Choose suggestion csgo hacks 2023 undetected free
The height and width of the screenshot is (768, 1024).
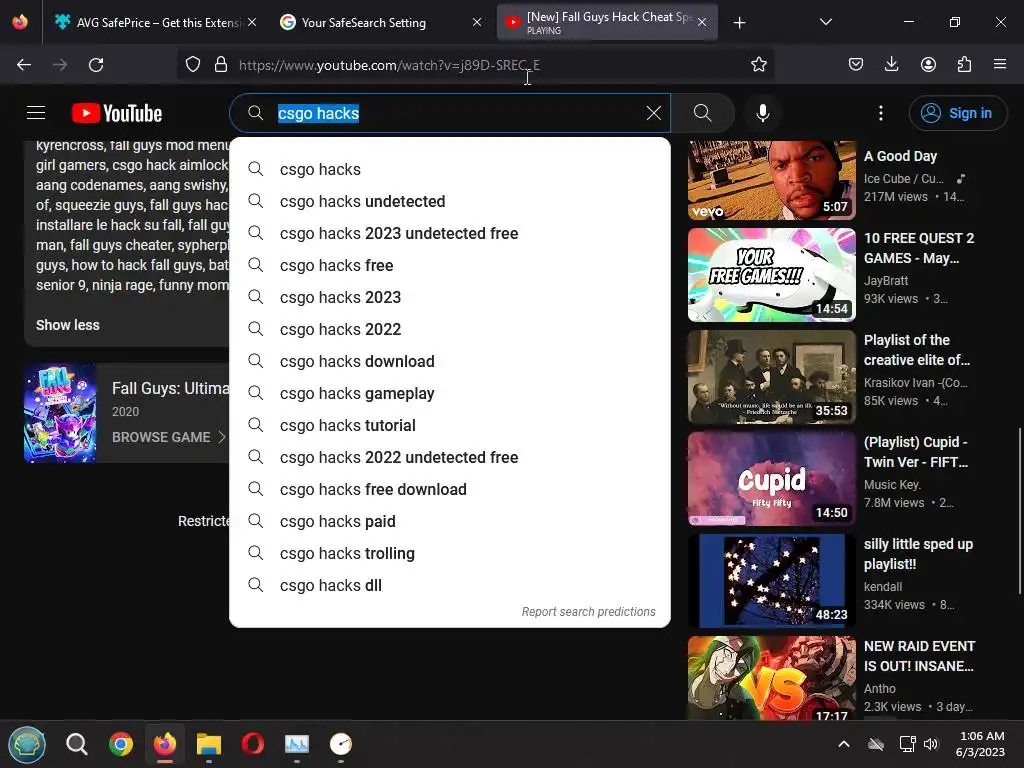pyautogui.click(x=450, y=233)
